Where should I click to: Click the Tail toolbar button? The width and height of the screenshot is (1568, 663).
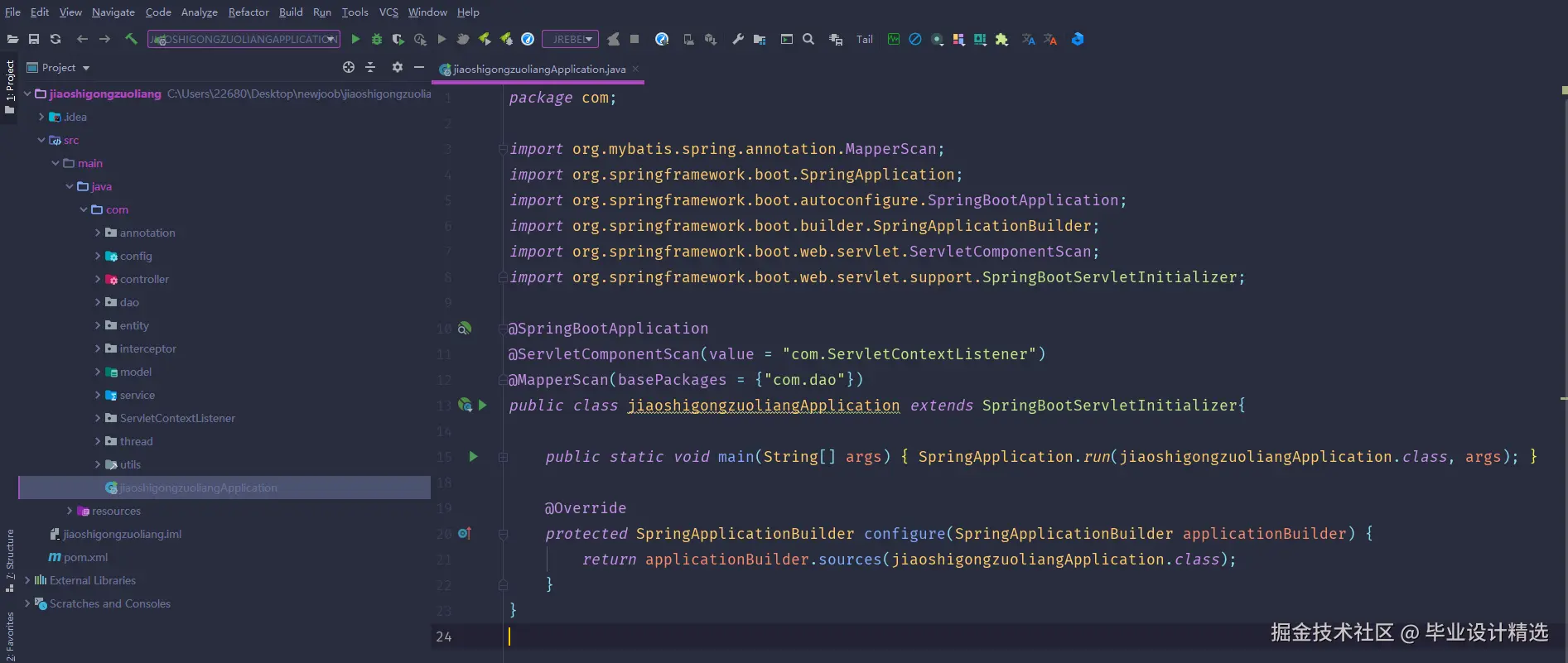click(x=865, y=39)
